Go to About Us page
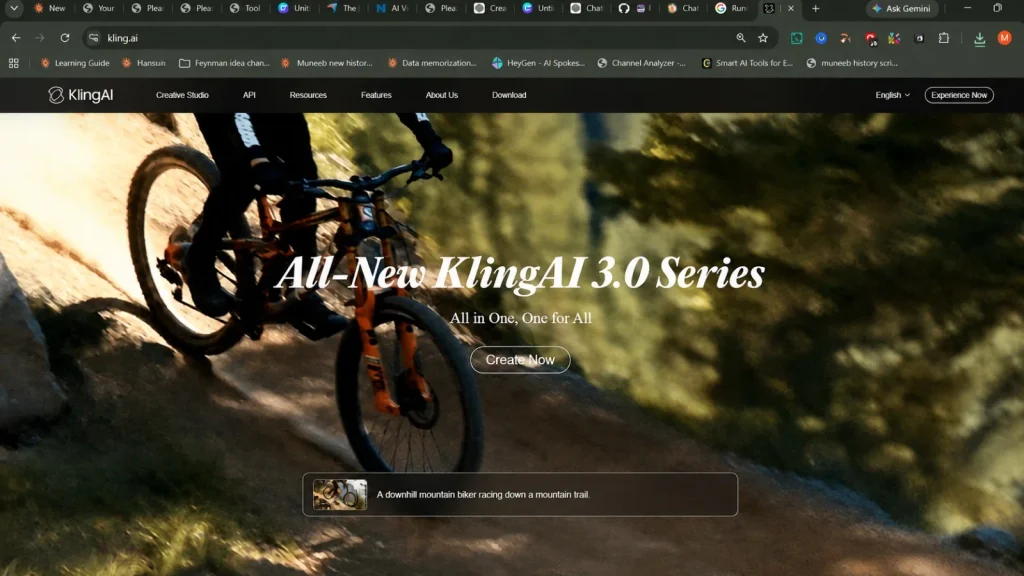Screen dimensions: 1024x576 pos(441,95)
